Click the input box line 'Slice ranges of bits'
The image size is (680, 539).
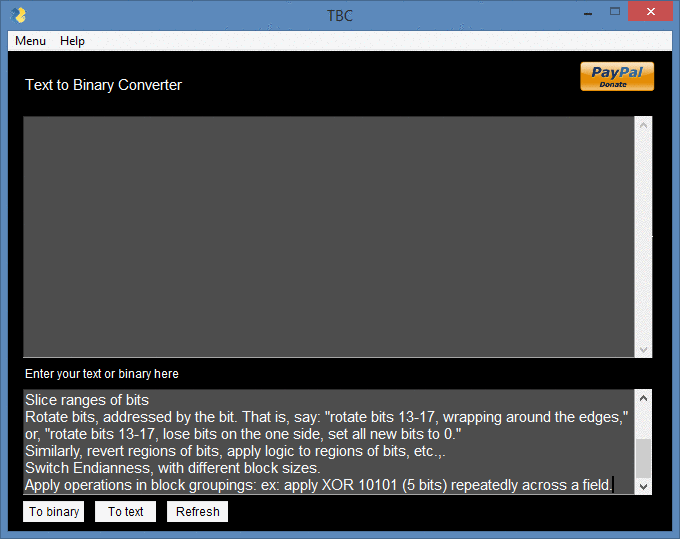click(x=87, y=400)
